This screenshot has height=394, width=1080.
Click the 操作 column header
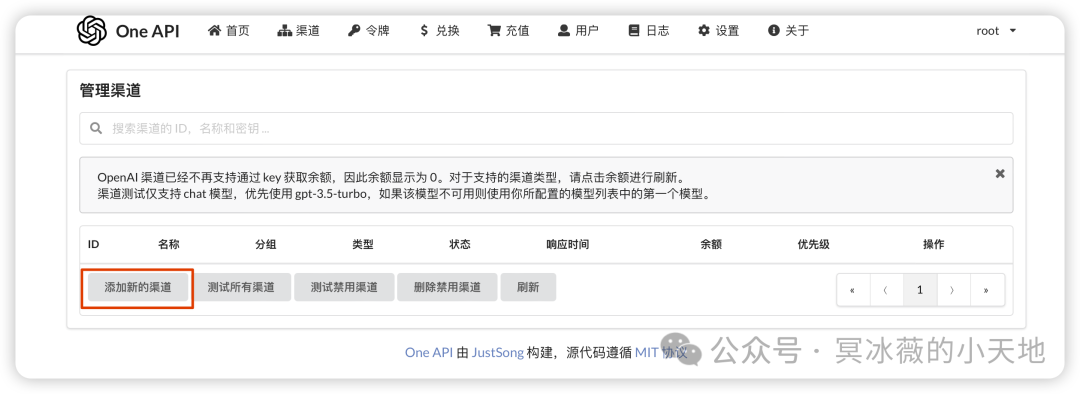pos(933,245)
